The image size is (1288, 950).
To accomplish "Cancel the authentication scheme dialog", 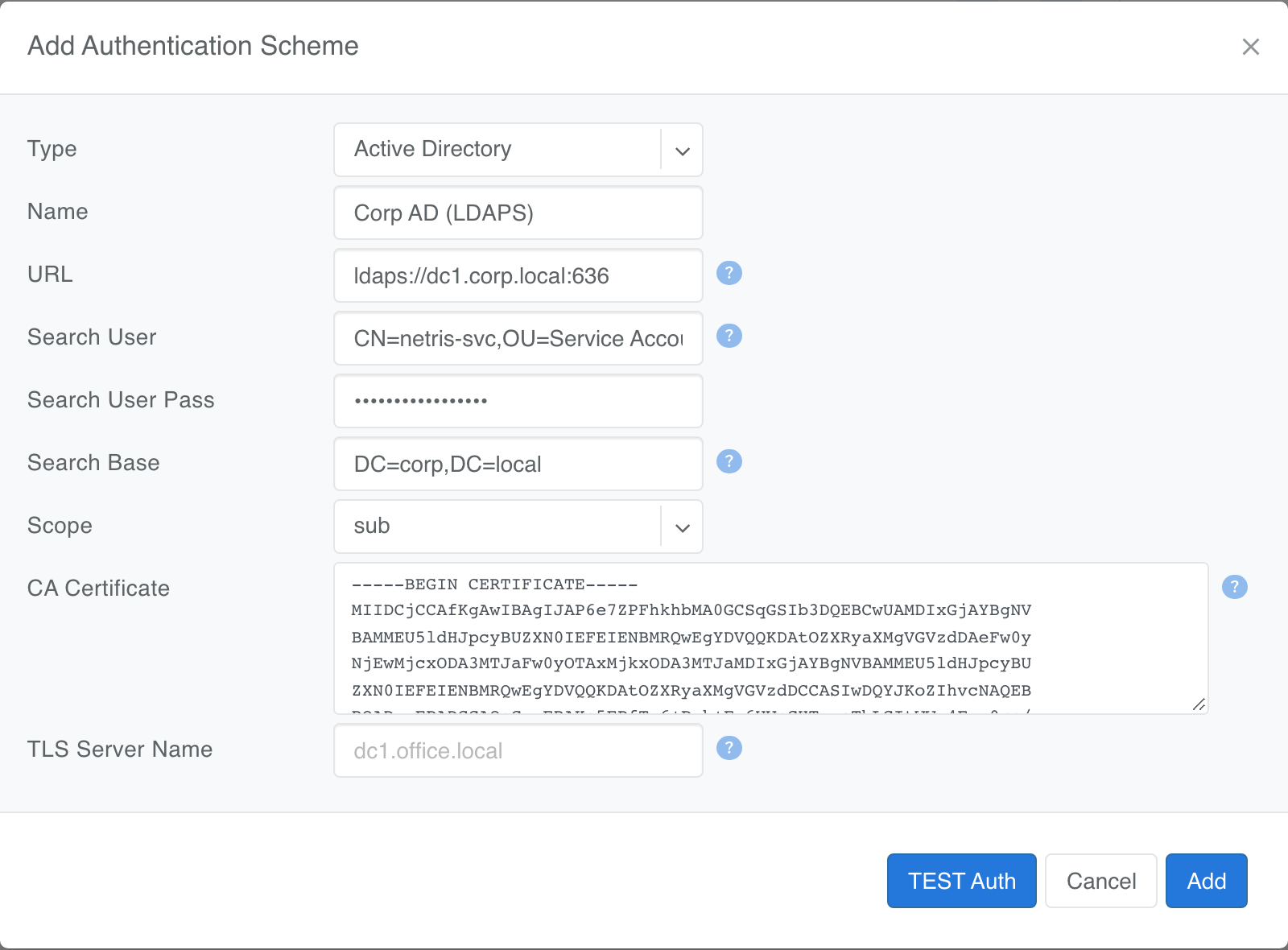I will click(1100, 881).
